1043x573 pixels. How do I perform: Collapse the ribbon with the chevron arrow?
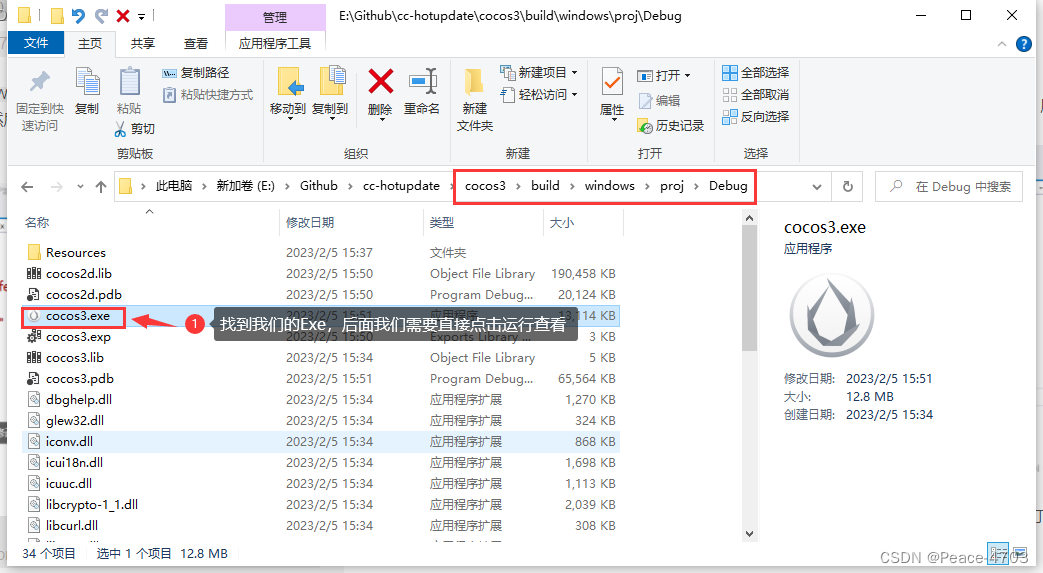[x=1002, y=44]
